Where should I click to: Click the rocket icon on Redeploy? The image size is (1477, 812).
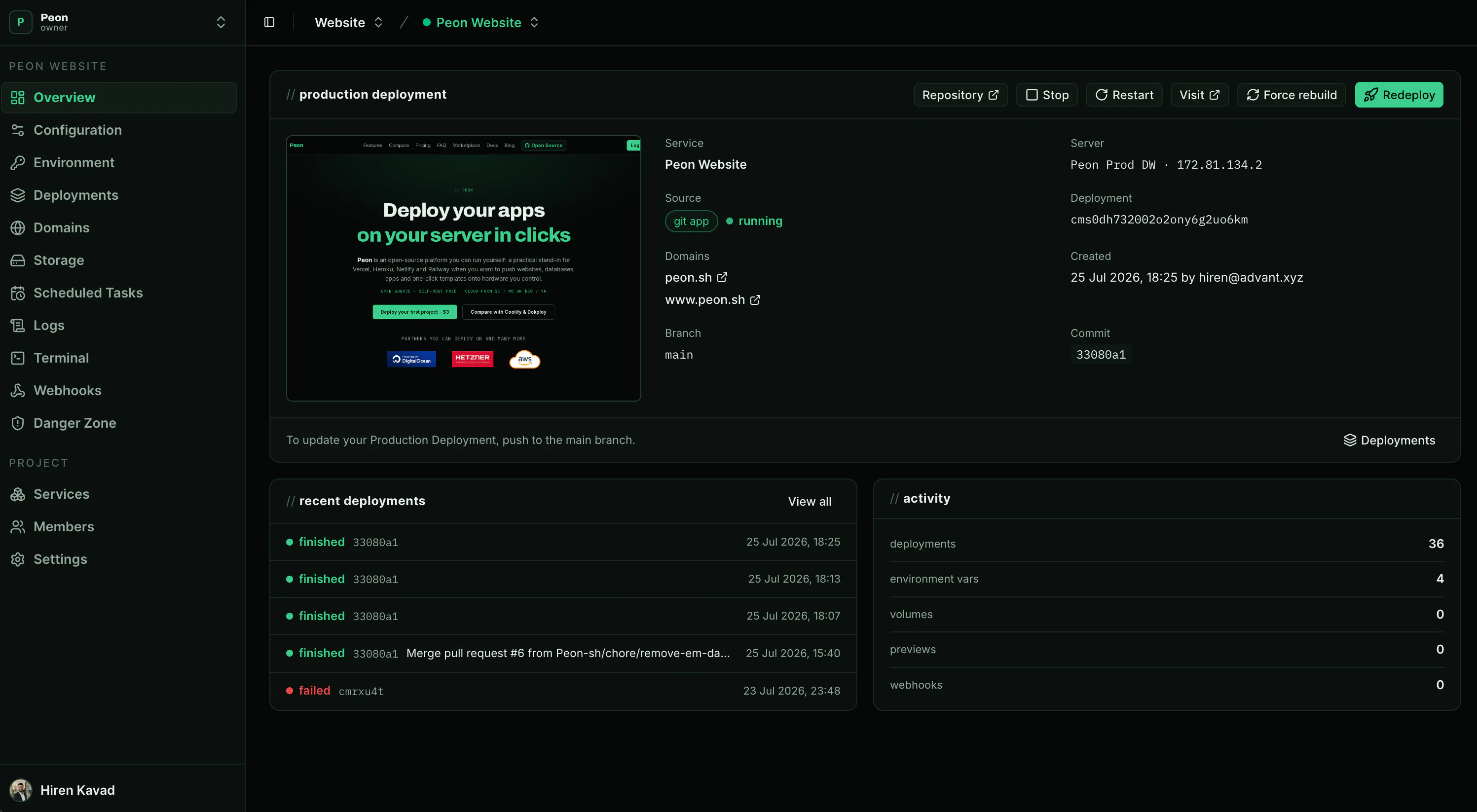[x=1370, y=95]
